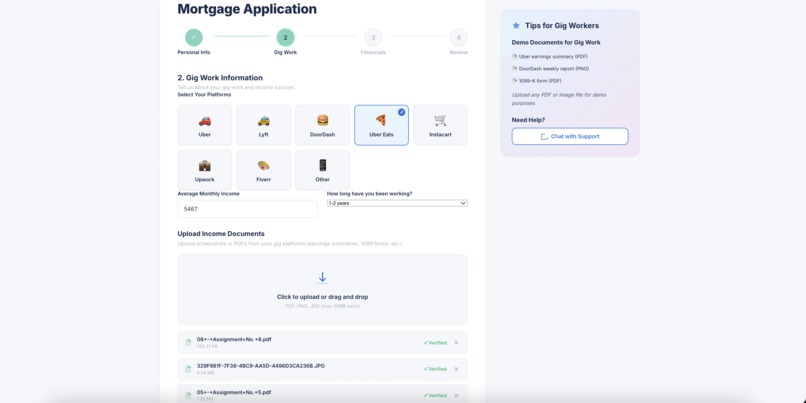Jump to Review step 4
The height and width of the screenshot is (403, 806).
pyautogui.click(x=459, y=38)
